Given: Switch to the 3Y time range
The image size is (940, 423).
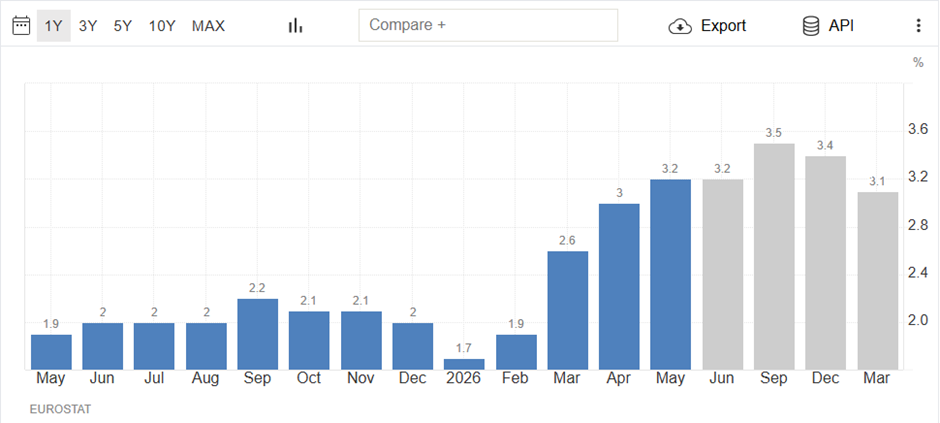Looking at the screenshot, I should (88, 26).
